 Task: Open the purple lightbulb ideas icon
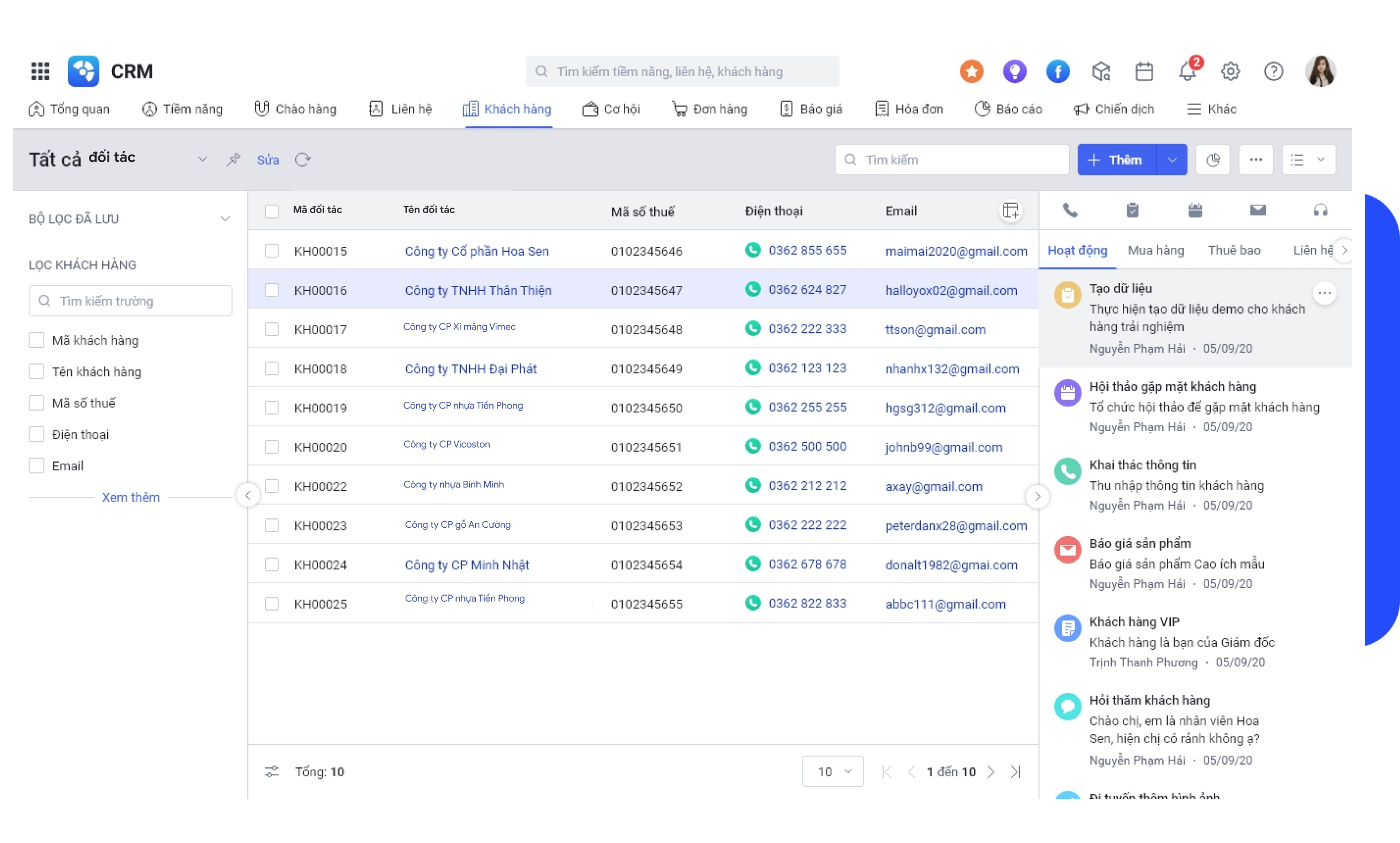coord(1014,71)
